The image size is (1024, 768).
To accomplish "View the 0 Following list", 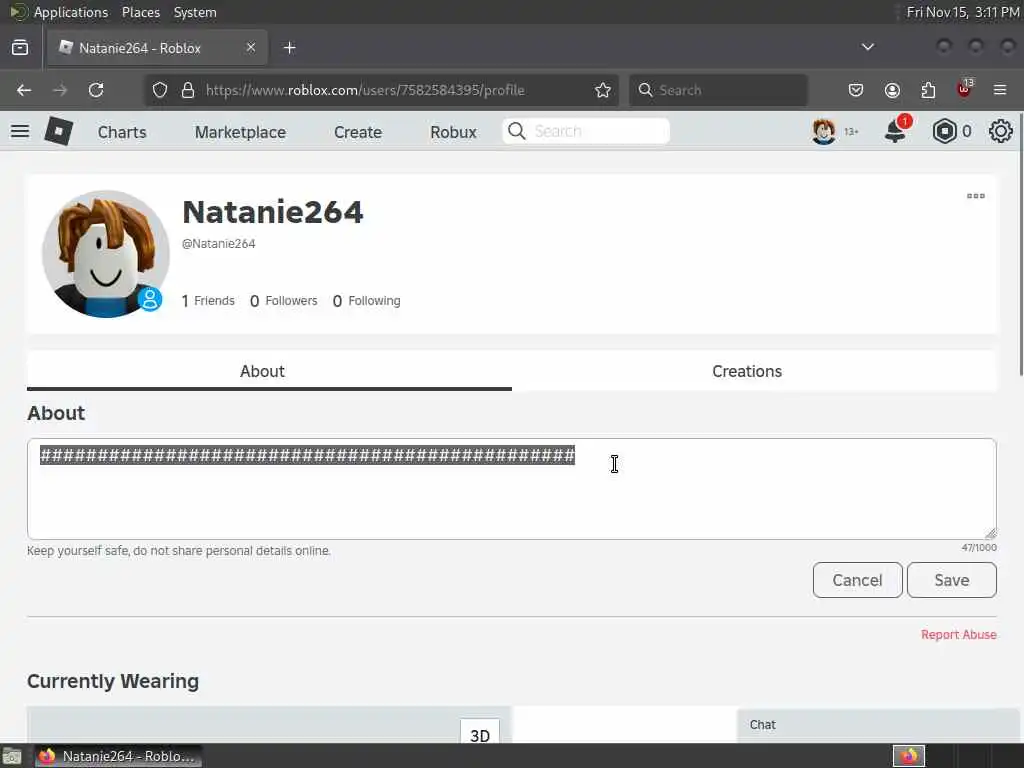I will coord(366,300).
